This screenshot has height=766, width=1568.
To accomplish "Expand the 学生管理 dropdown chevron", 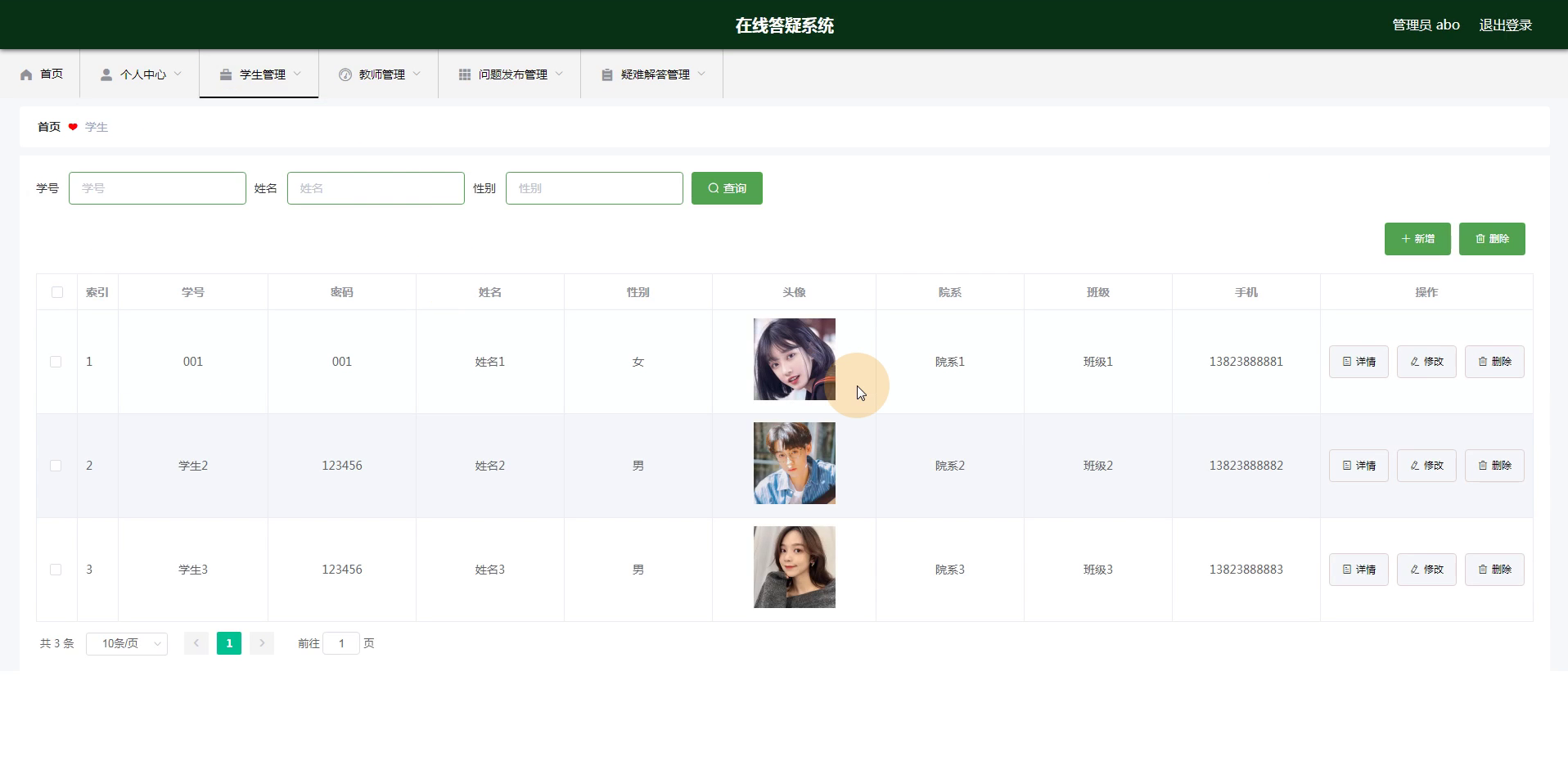I will (297, 74).
